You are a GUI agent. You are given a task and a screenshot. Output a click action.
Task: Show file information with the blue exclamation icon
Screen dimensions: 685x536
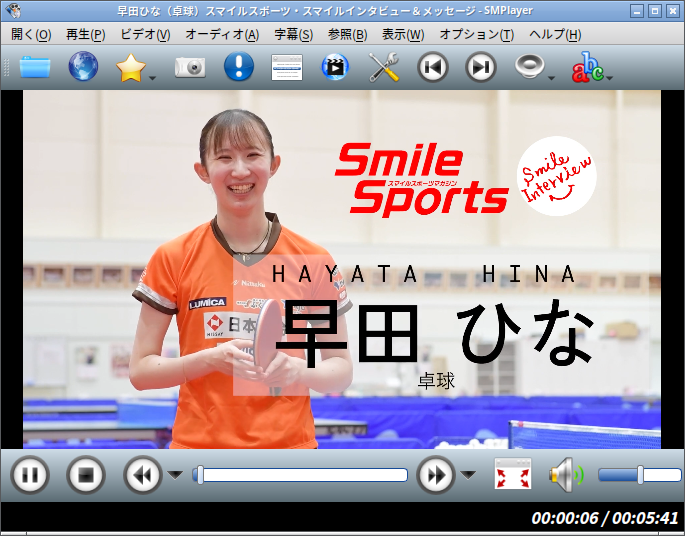click(239, 66)
